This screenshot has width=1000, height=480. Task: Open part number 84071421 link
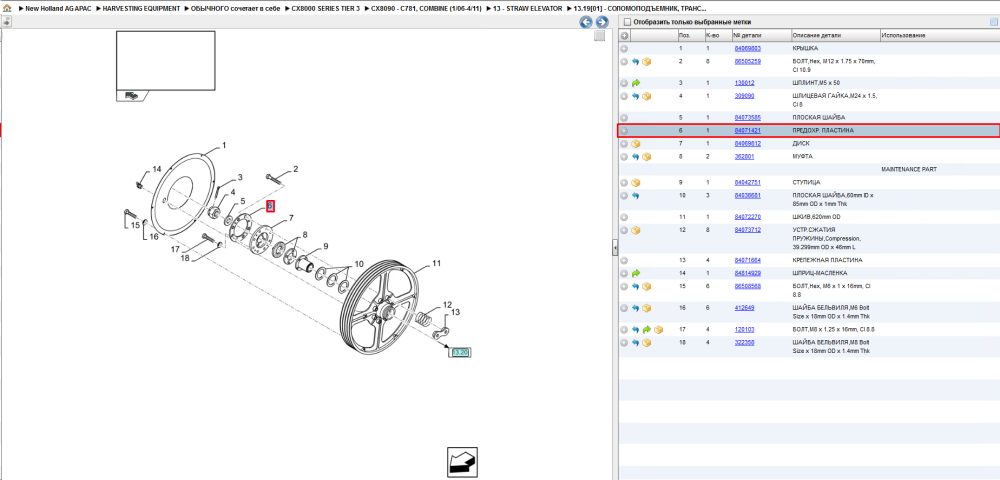pyautogui.click(x=747, y=131)
